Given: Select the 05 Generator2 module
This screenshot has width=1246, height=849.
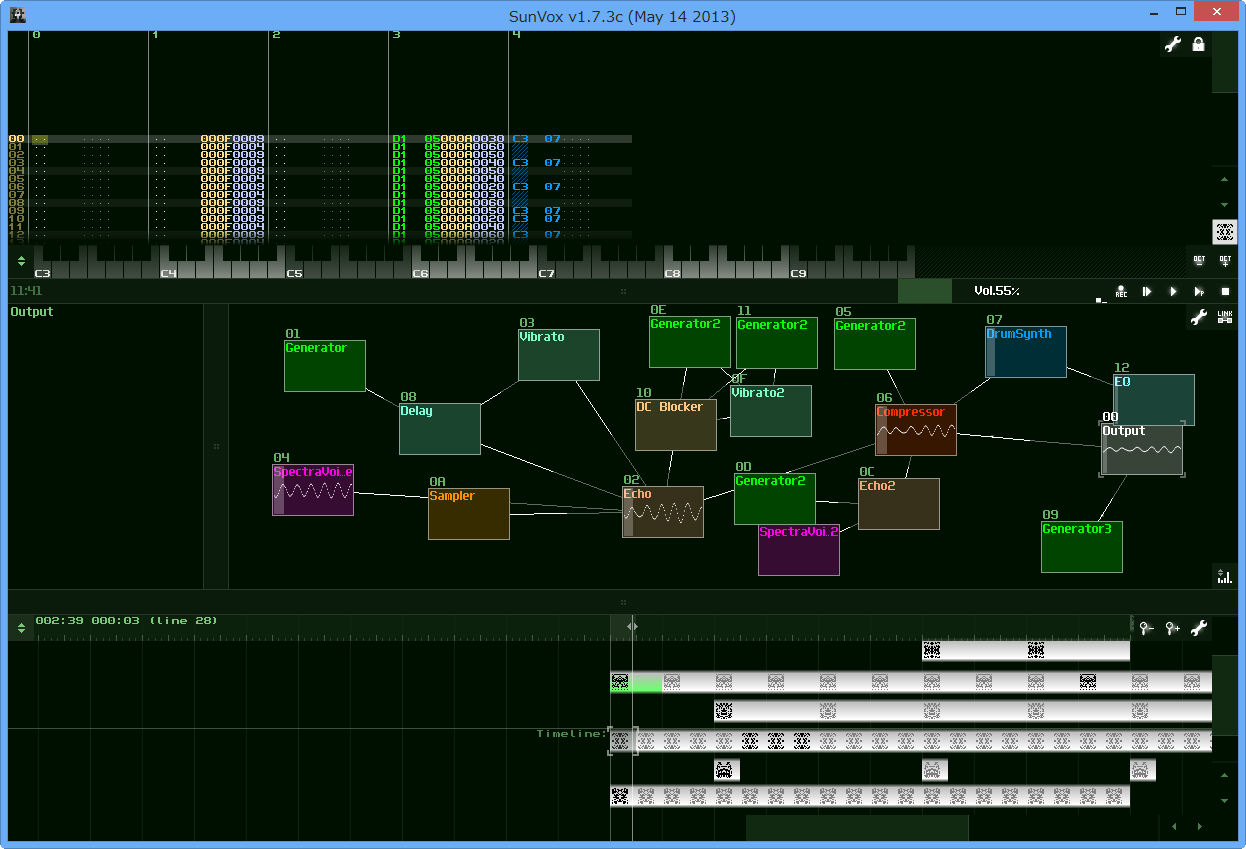Looking at the screenshot, I should click(x=875, y=344).
